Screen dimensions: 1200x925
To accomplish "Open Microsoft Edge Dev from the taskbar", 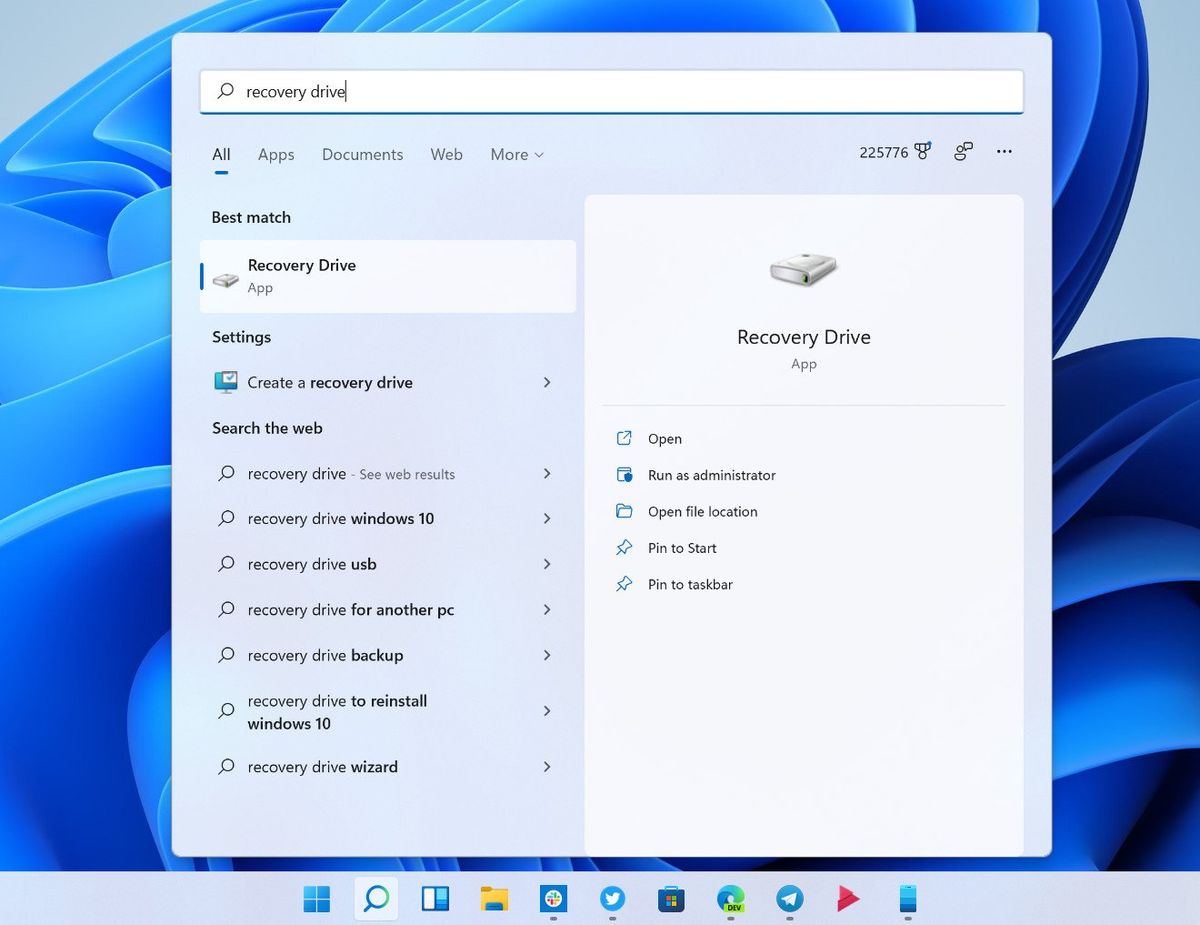I will coord(731,898).
